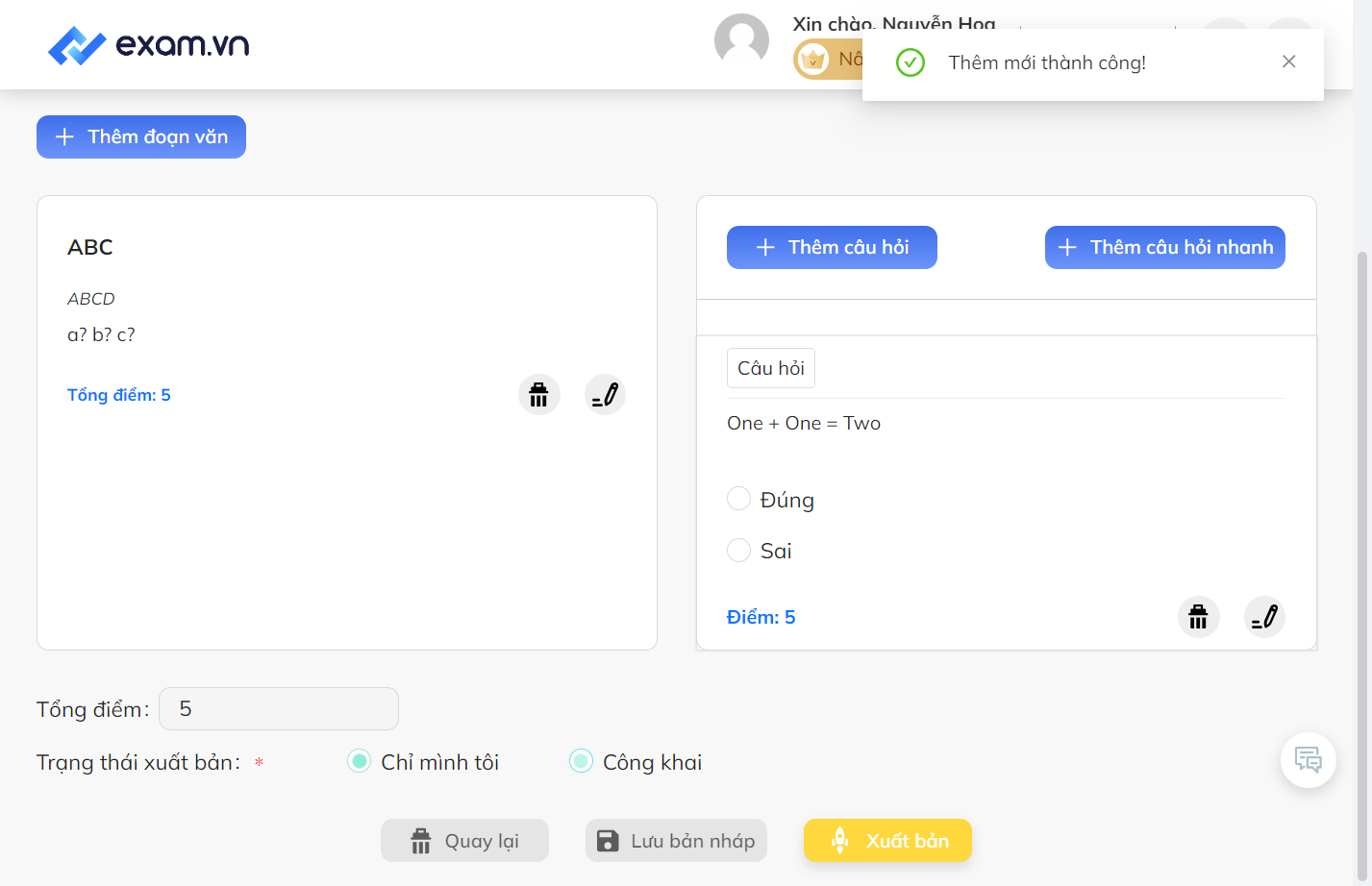Save draft with Lưu bản nháp
The width and height of the screenshot is (1372, 886).
coord(676,841)
